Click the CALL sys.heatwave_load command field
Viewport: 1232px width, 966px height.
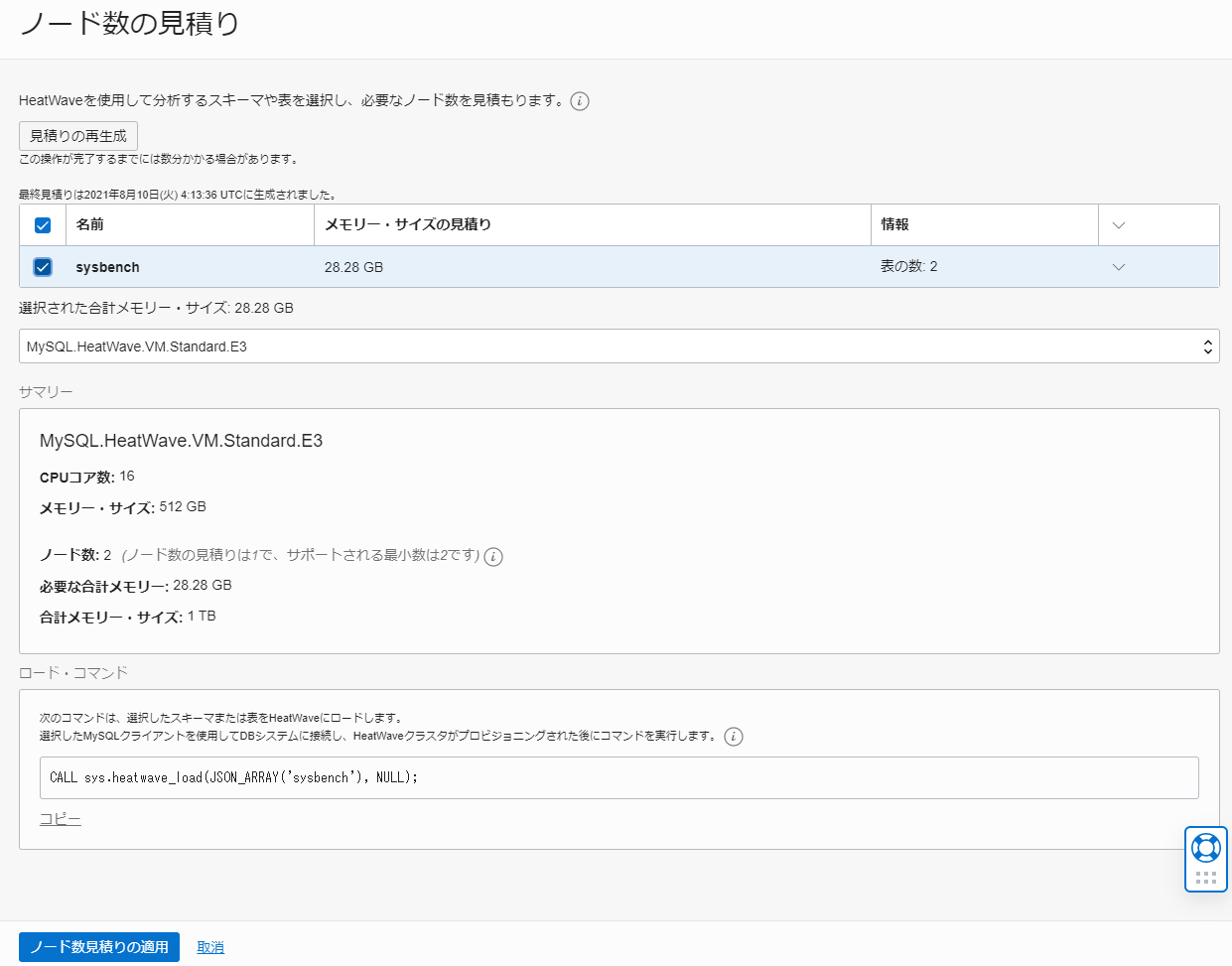pyautogui.click(x=619, y=778)
